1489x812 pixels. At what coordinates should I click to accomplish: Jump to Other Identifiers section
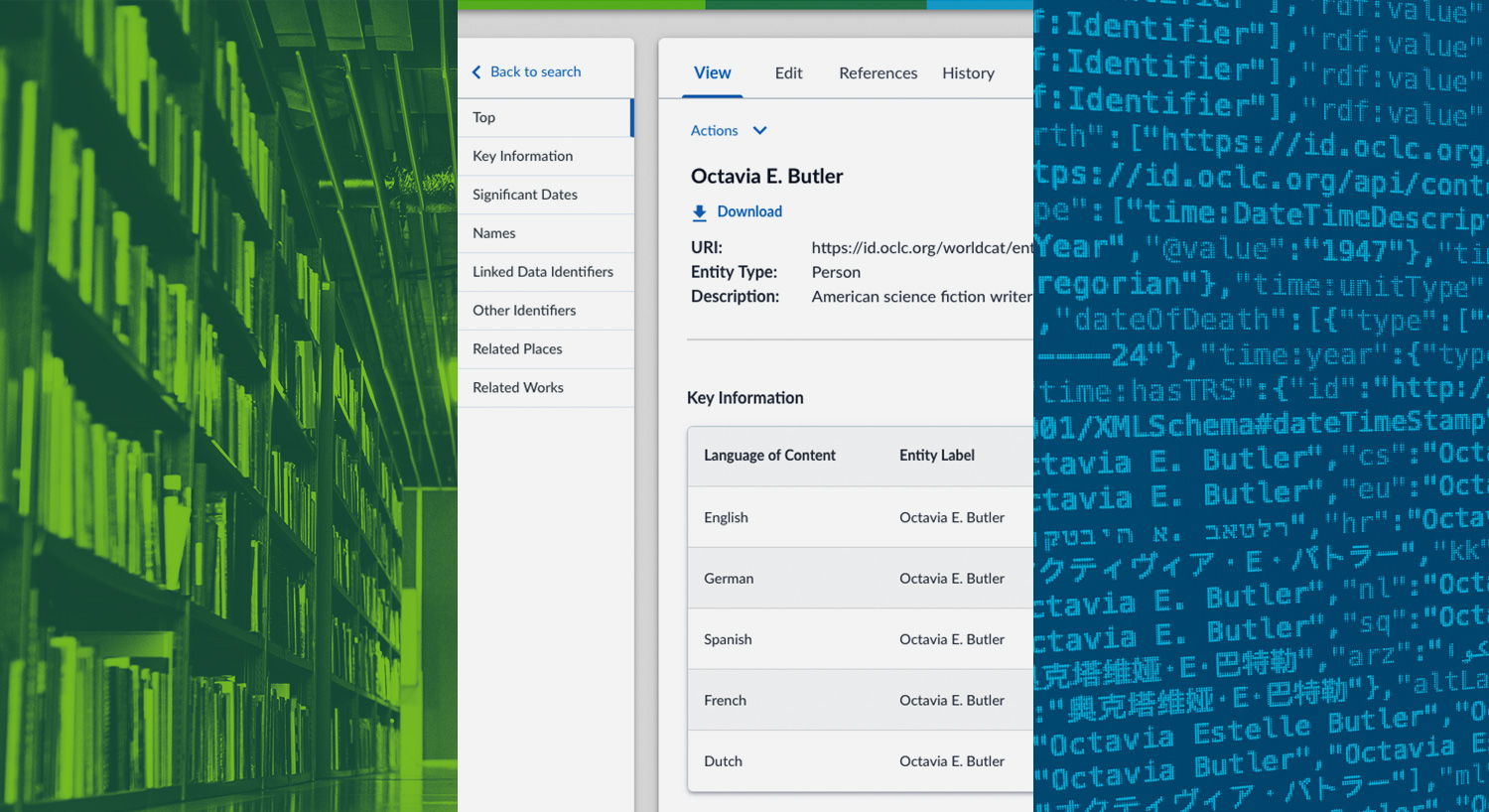tap(524, 311)
